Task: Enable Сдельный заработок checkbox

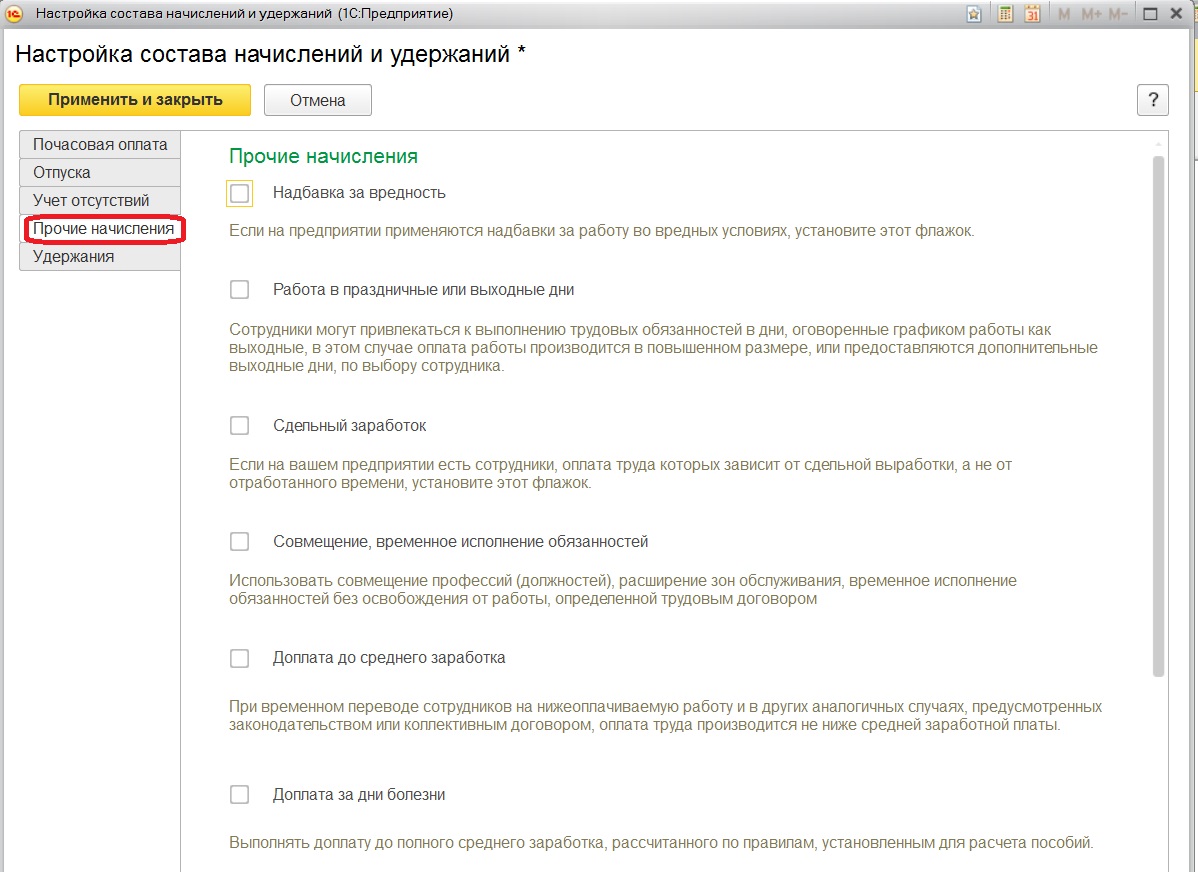Action: coord(240,426)
